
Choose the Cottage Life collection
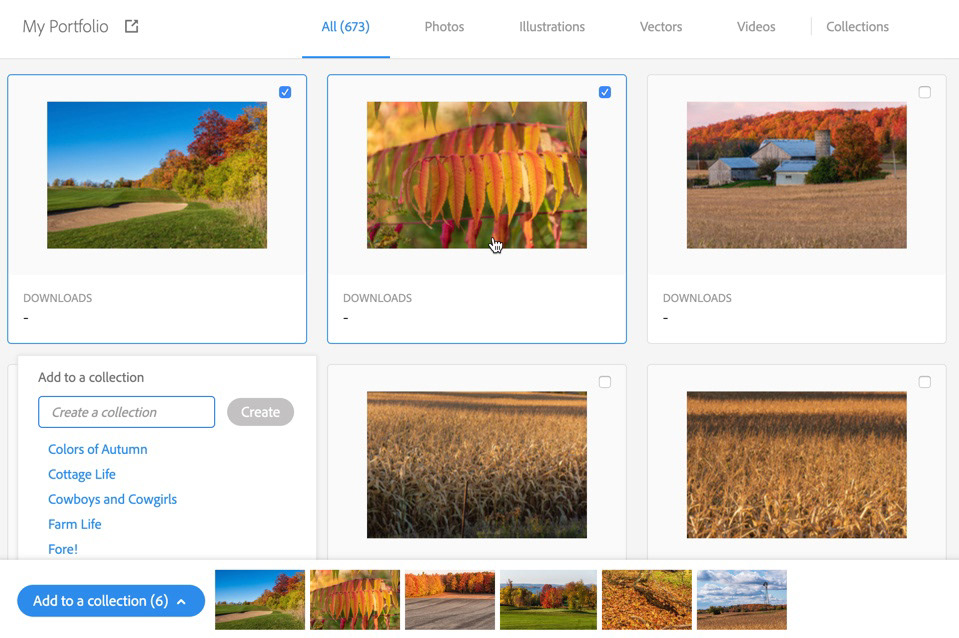click(82, 475)
